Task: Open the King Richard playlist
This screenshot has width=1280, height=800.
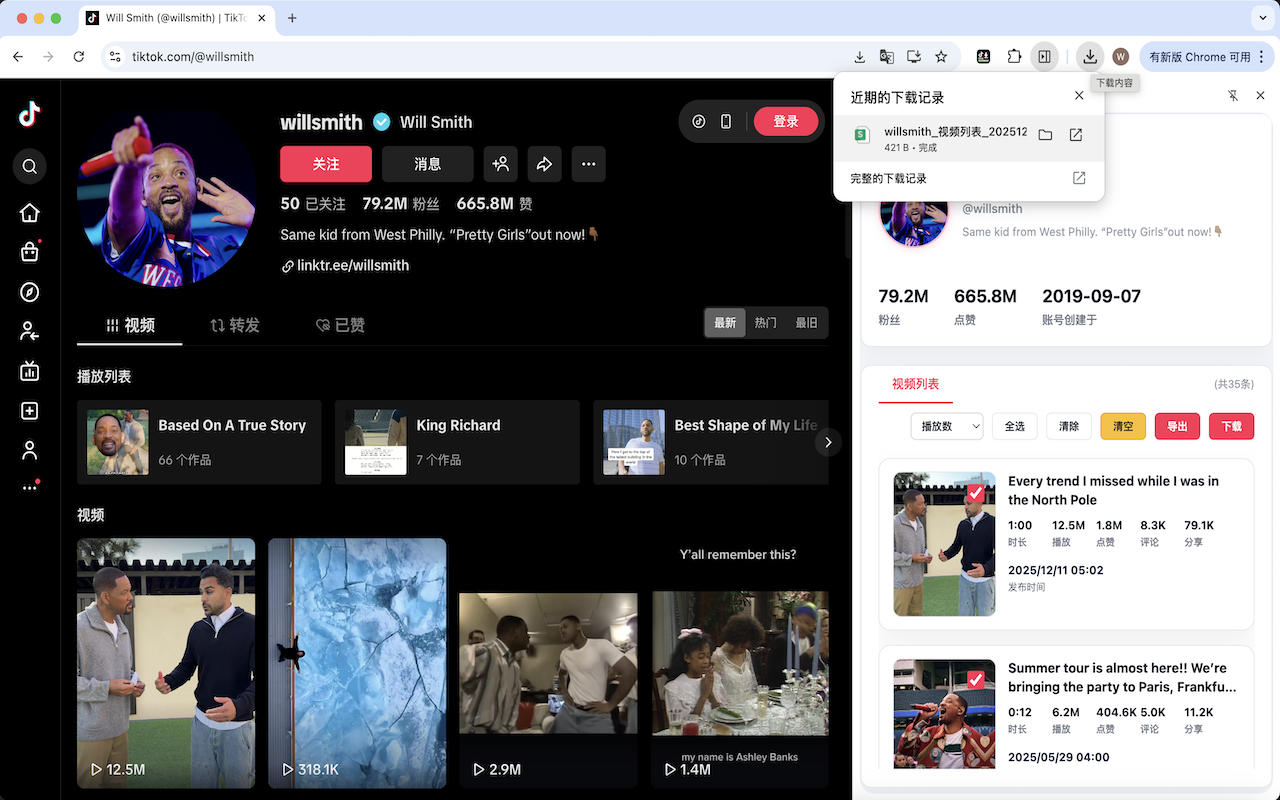Action: [x=457, y=442]
